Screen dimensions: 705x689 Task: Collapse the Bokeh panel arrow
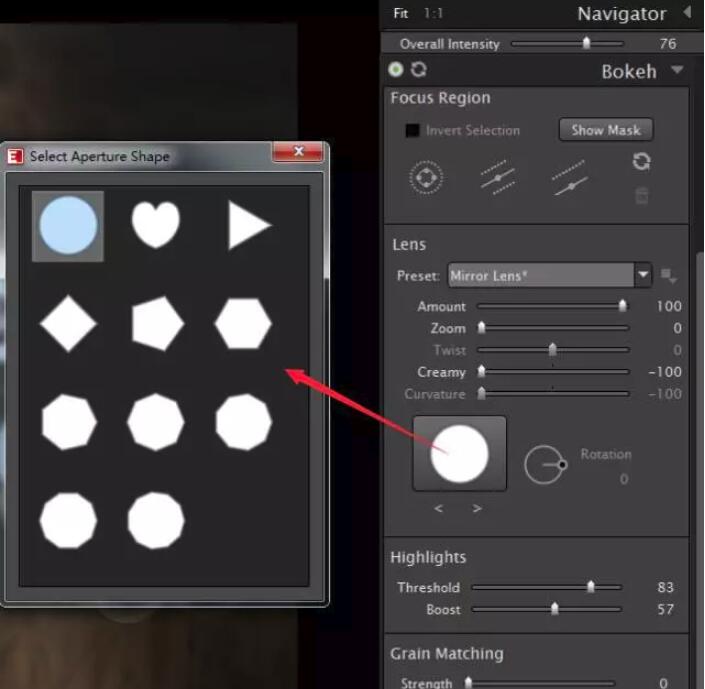coord(677,70)
